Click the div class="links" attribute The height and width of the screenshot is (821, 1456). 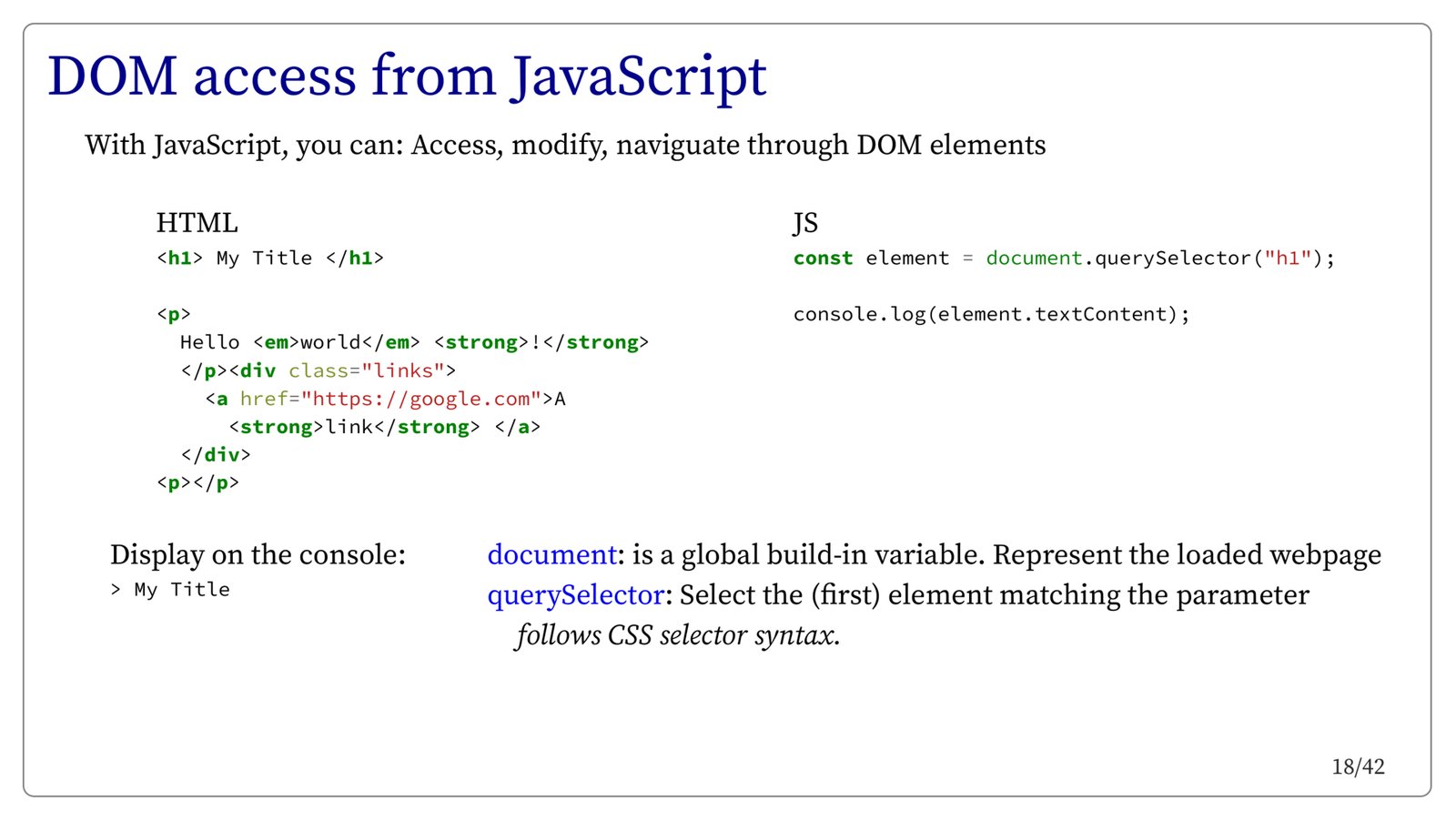371,370
